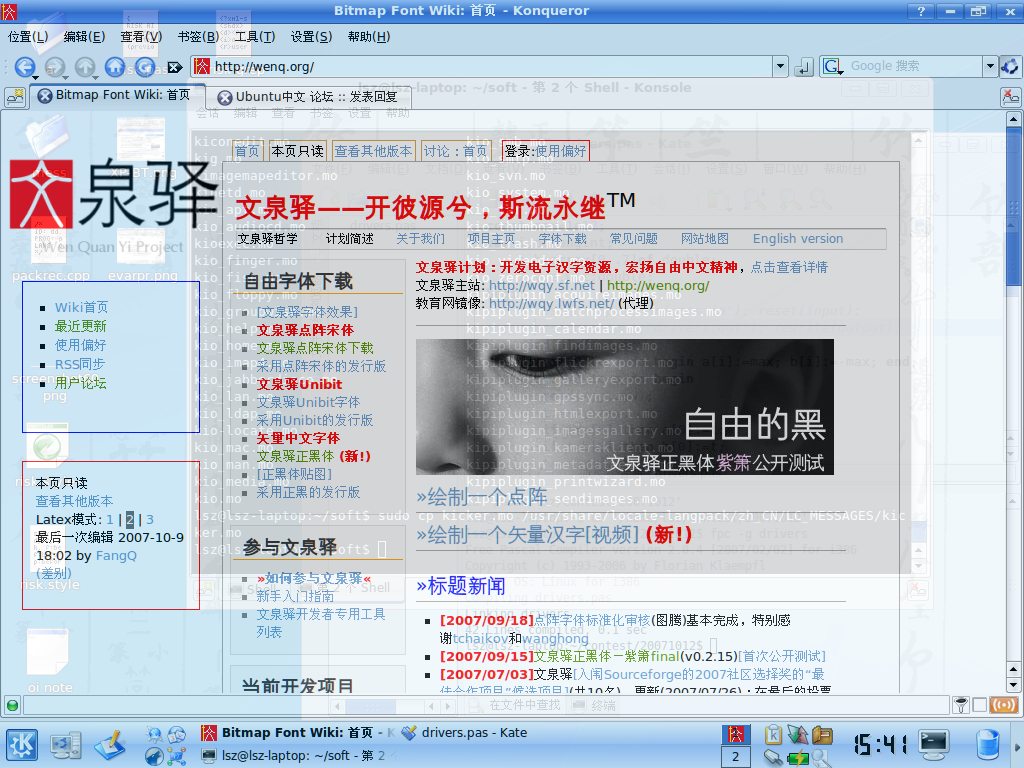Click the 首页 page tab link
The height and width of the screenshot is (768, 1024).
[x=247, y=152]
